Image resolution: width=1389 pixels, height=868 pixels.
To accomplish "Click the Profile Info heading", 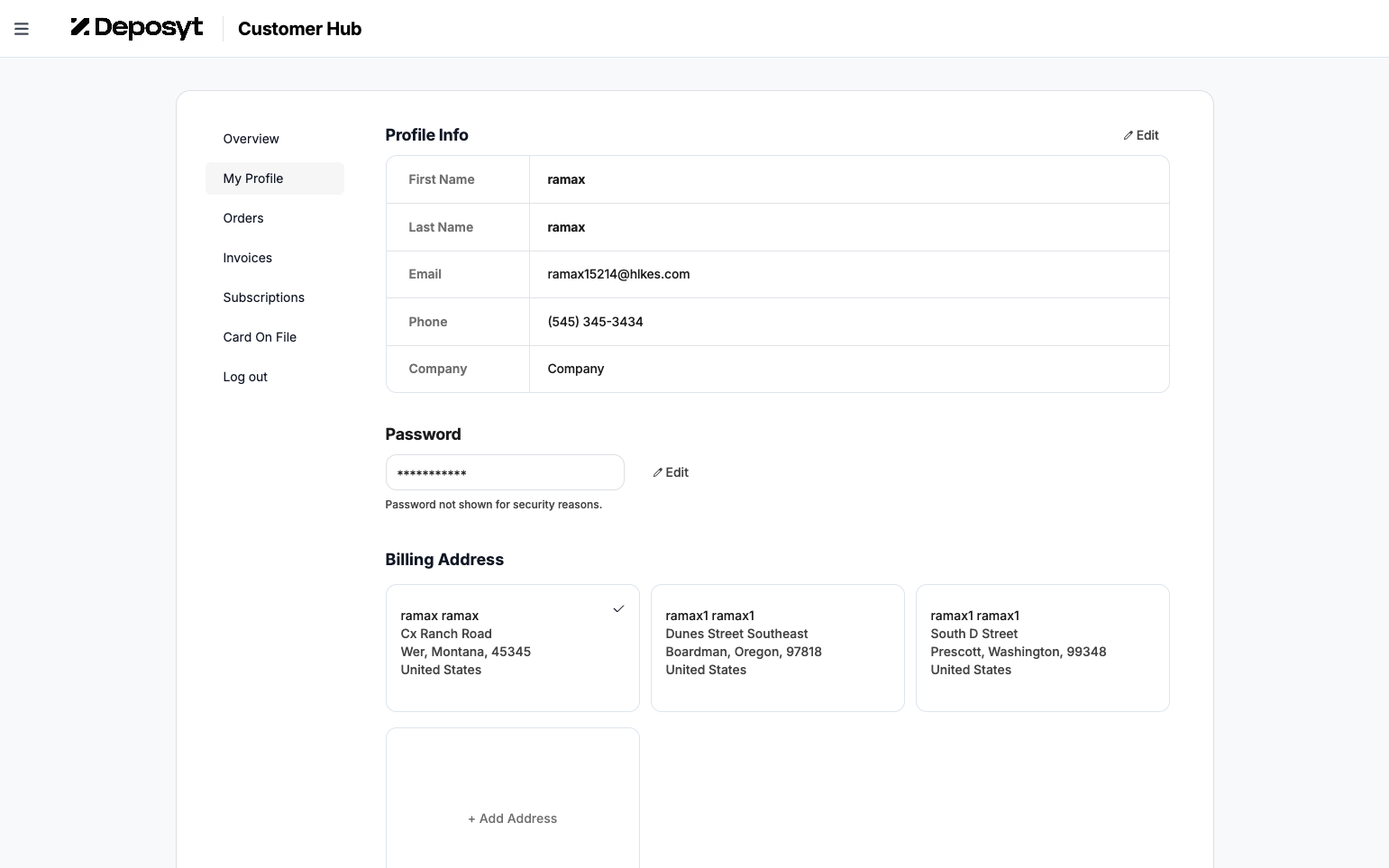I will (x=426, y=135).
